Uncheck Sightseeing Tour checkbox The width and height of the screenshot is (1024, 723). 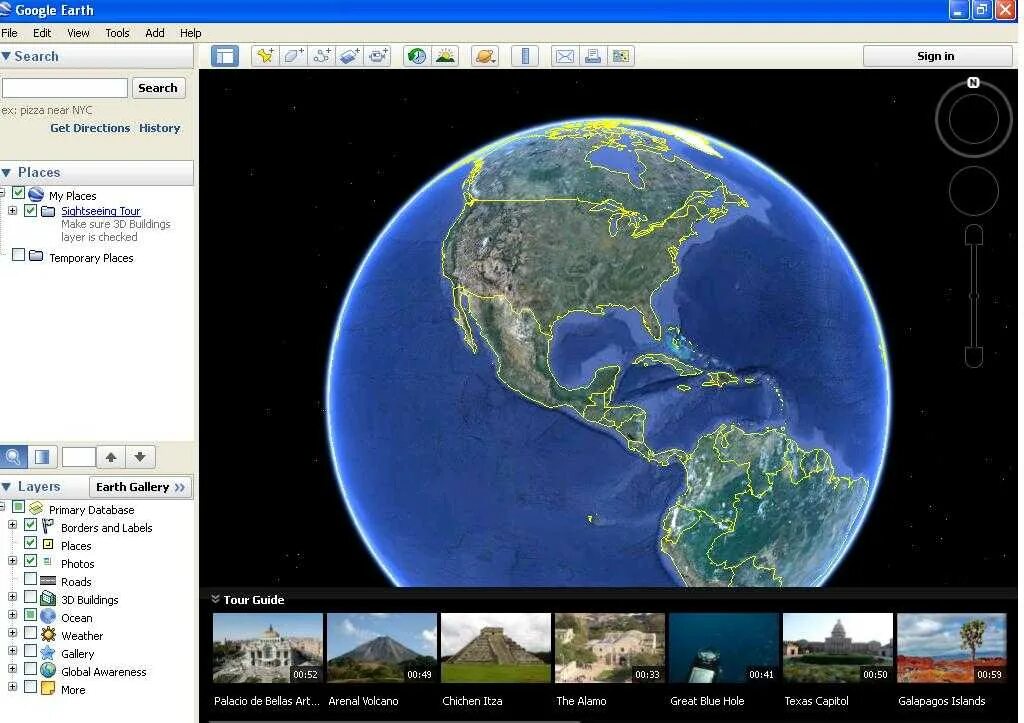pyautogui.click(x=30, y=210)
